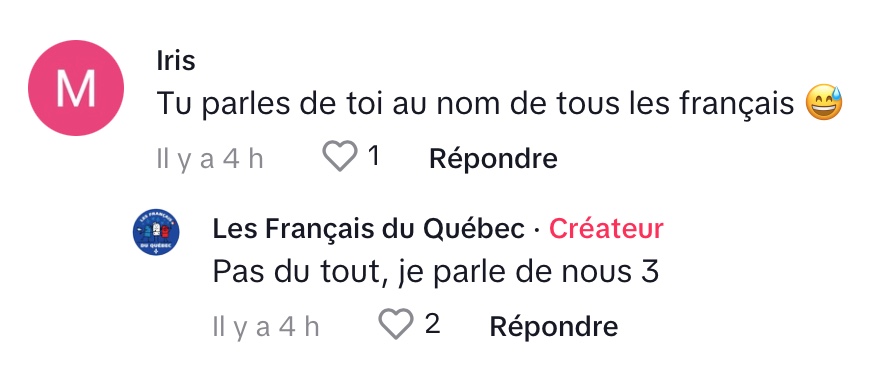The height and width of the screenshot is (372, 878).
Task: Click the number 3 ending creator's reply
Action: [648, 272]
